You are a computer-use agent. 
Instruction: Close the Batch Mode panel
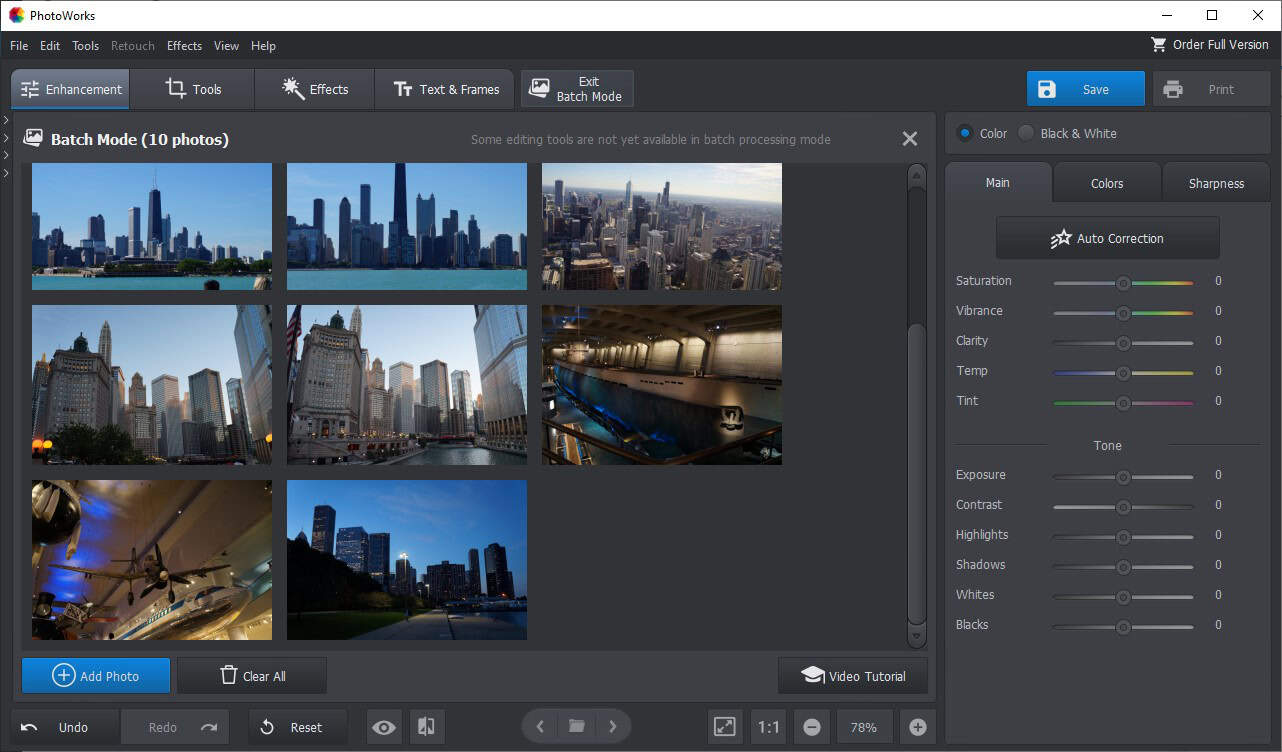tap(910, 139)
